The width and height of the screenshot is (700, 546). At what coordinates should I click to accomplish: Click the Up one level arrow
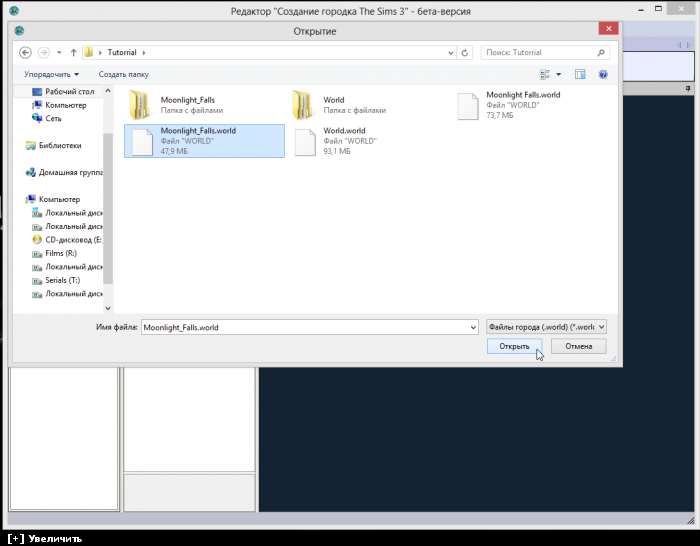tap(73, 52)
